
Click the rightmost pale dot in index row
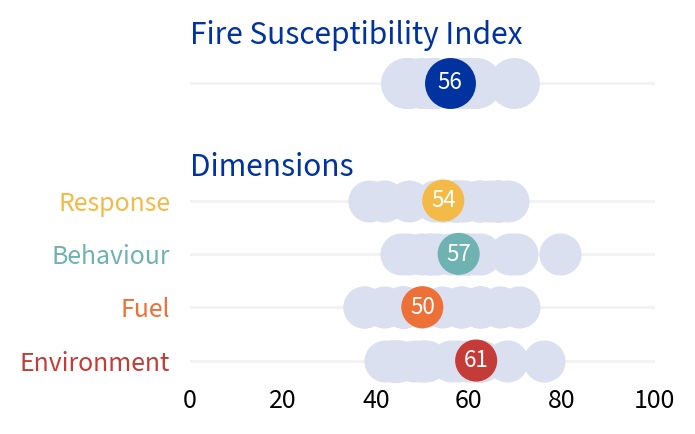click(517, 83)
